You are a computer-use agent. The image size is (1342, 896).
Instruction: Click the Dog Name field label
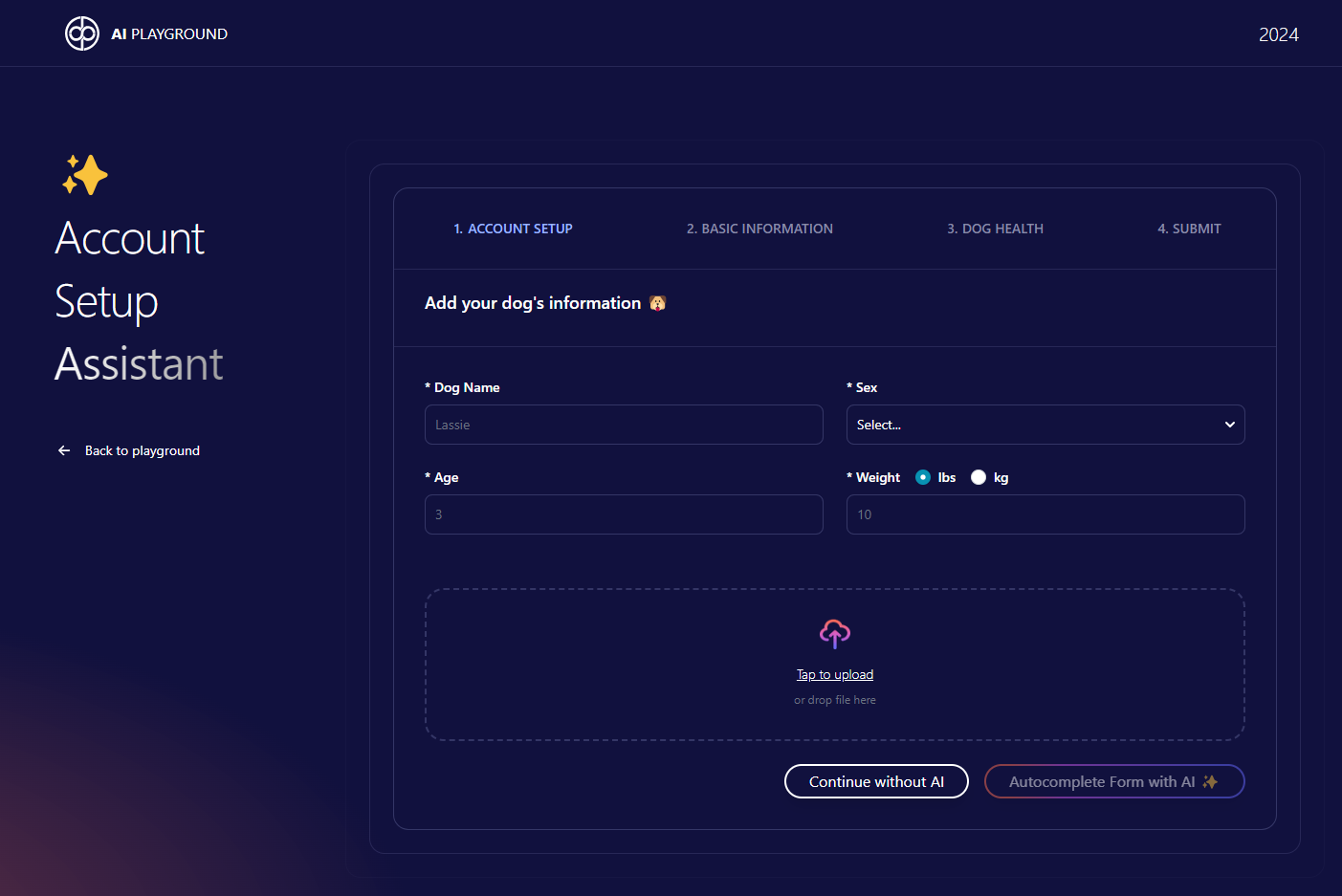coord(463,387)
